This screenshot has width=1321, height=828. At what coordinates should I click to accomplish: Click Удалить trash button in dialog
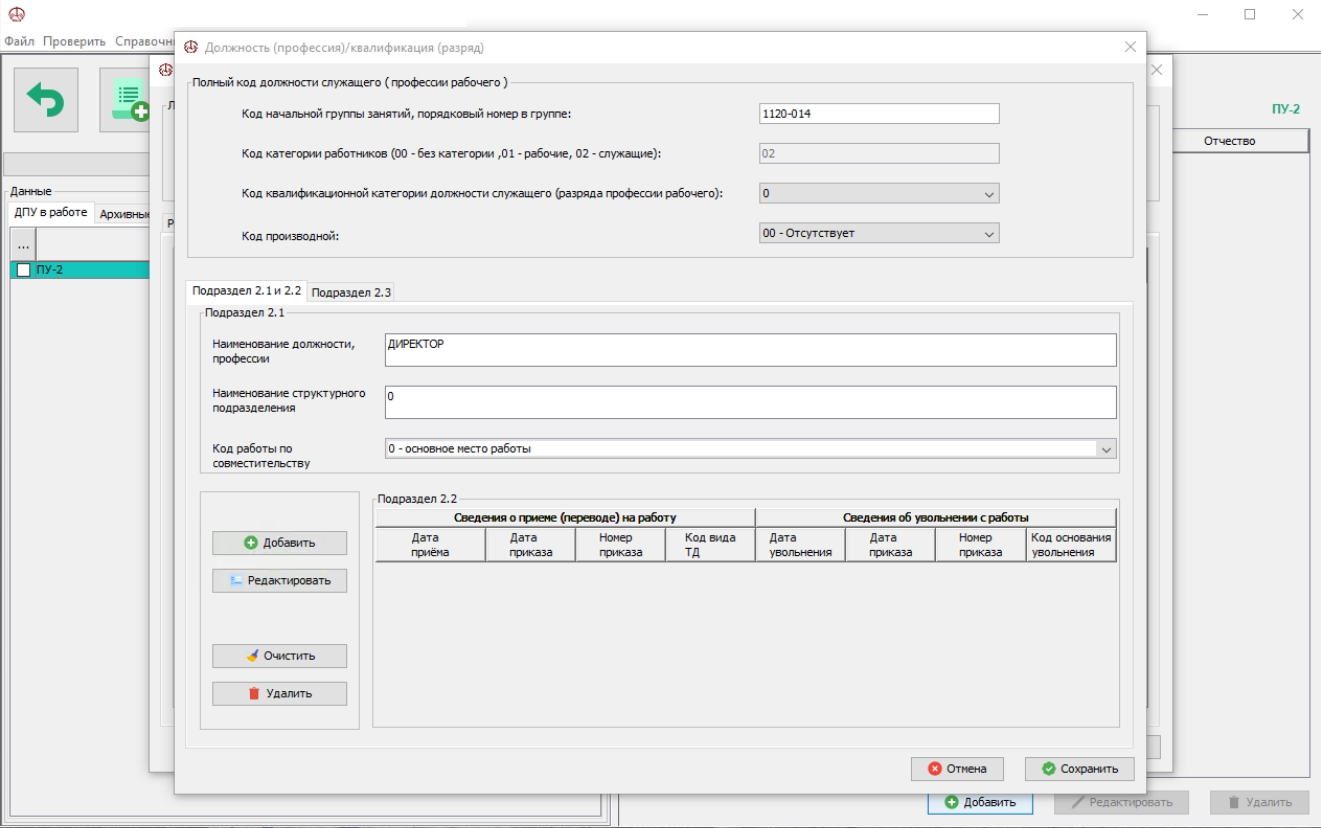pyautogui.click(x=279, y=693)
